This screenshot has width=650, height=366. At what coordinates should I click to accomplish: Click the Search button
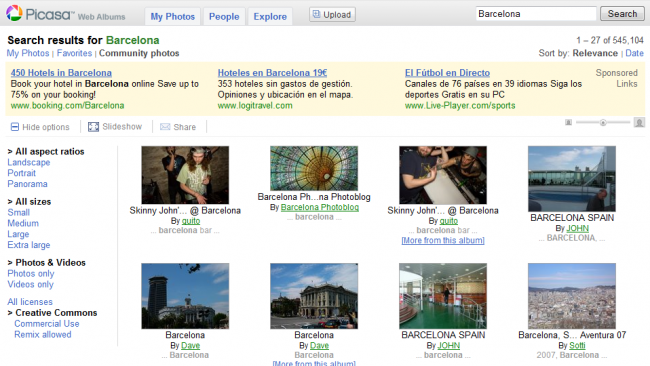(622, 14)
